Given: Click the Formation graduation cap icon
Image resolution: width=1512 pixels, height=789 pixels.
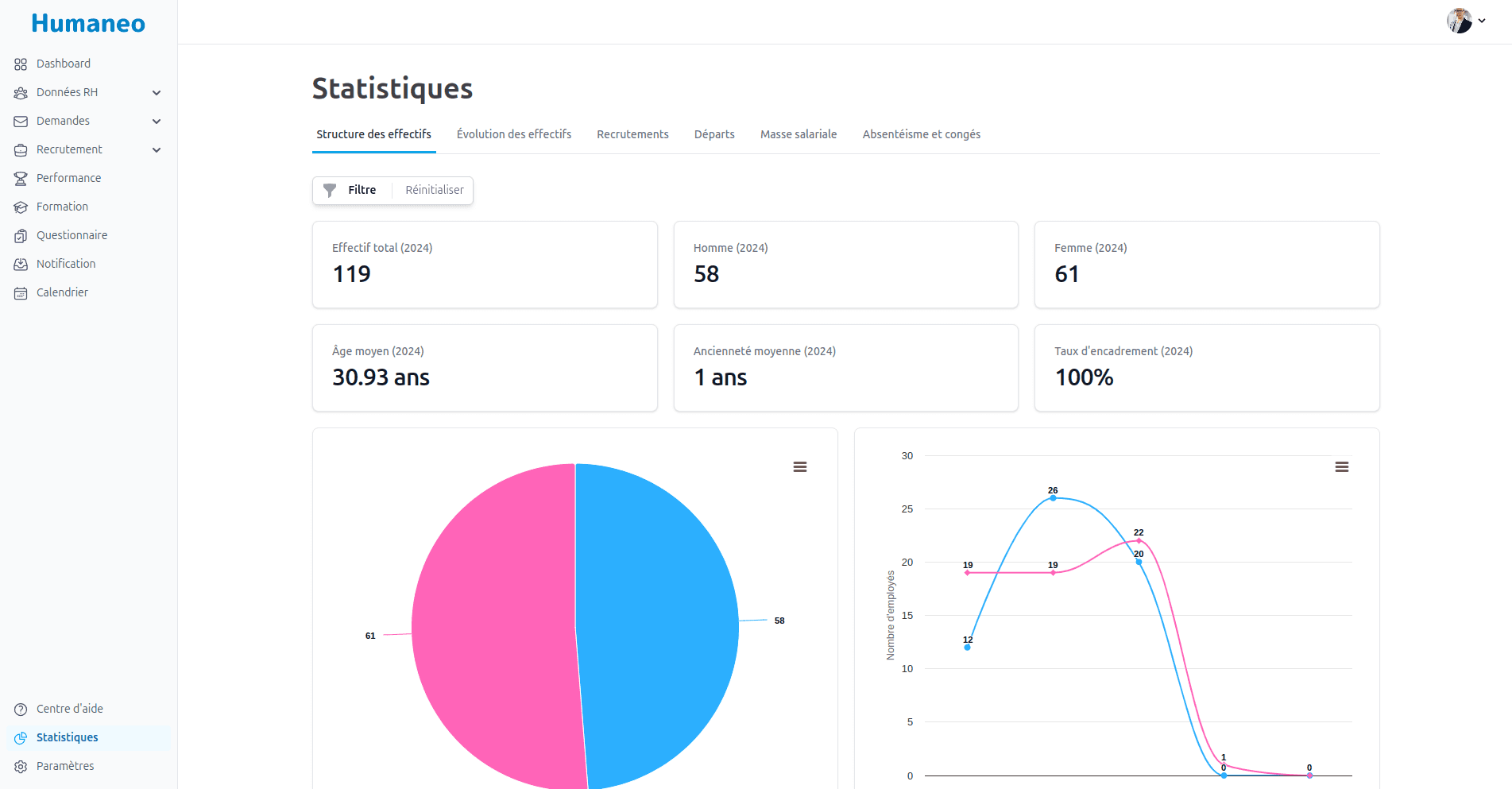Looking at the screenshot, I should click(x=21, y=207).
